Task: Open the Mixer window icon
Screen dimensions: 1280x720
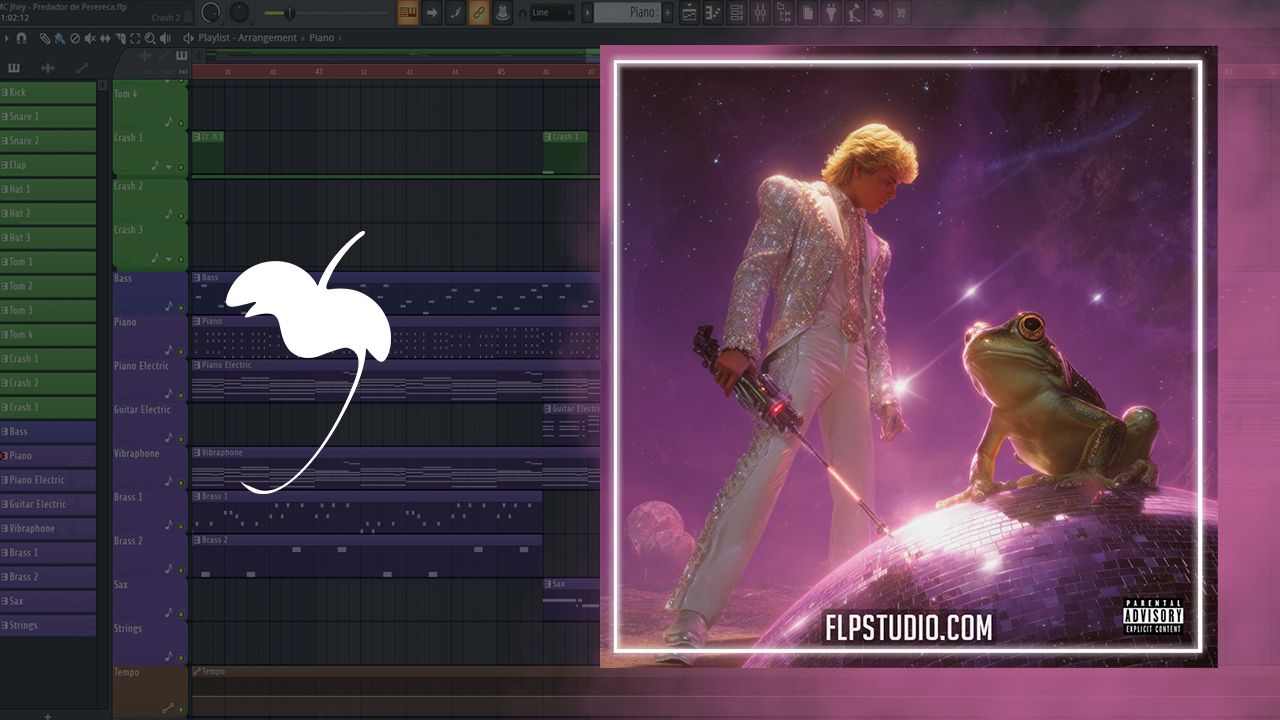Action: click(x=759, y=13)
